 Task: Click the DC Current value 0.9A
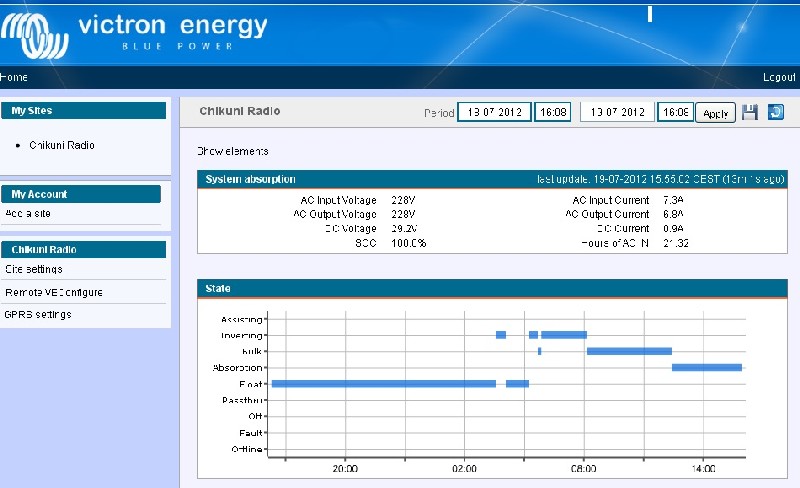point(673,228)
